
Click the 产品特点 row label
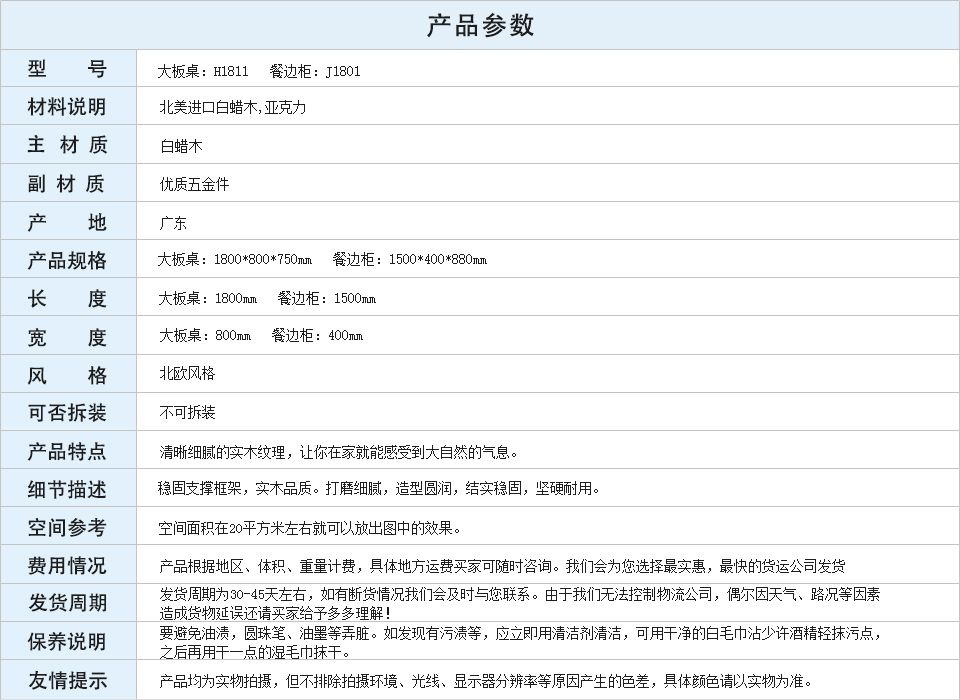point(67,451)
